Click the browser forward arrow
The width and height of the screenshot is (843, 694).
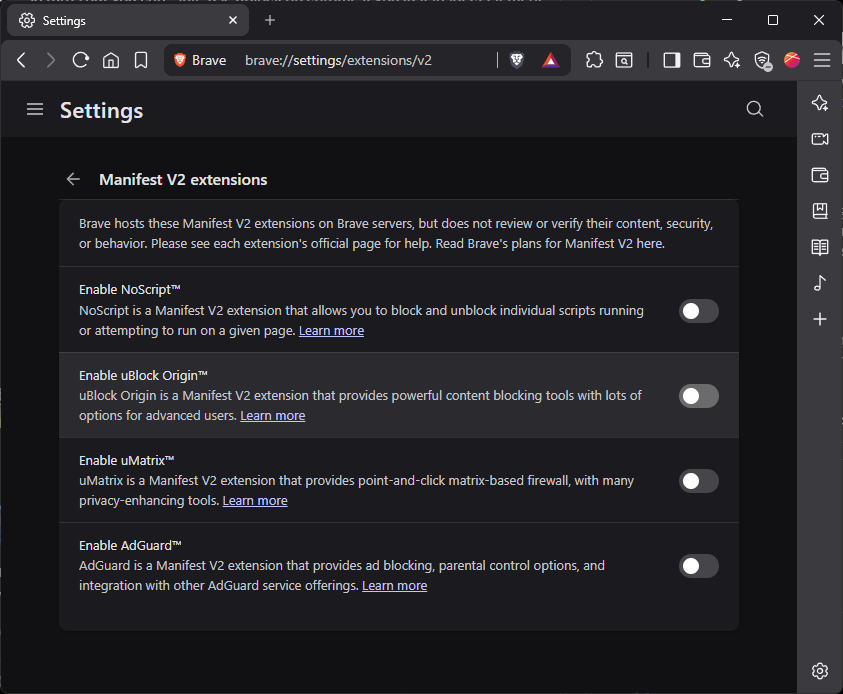(51, 60)
